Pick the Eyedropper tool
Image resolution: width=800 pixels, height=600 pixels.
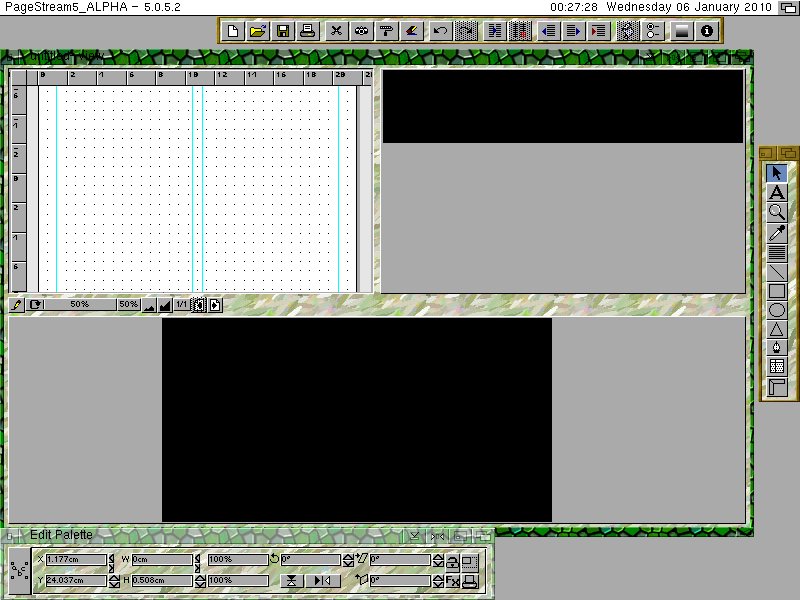[x=776, y=232]
